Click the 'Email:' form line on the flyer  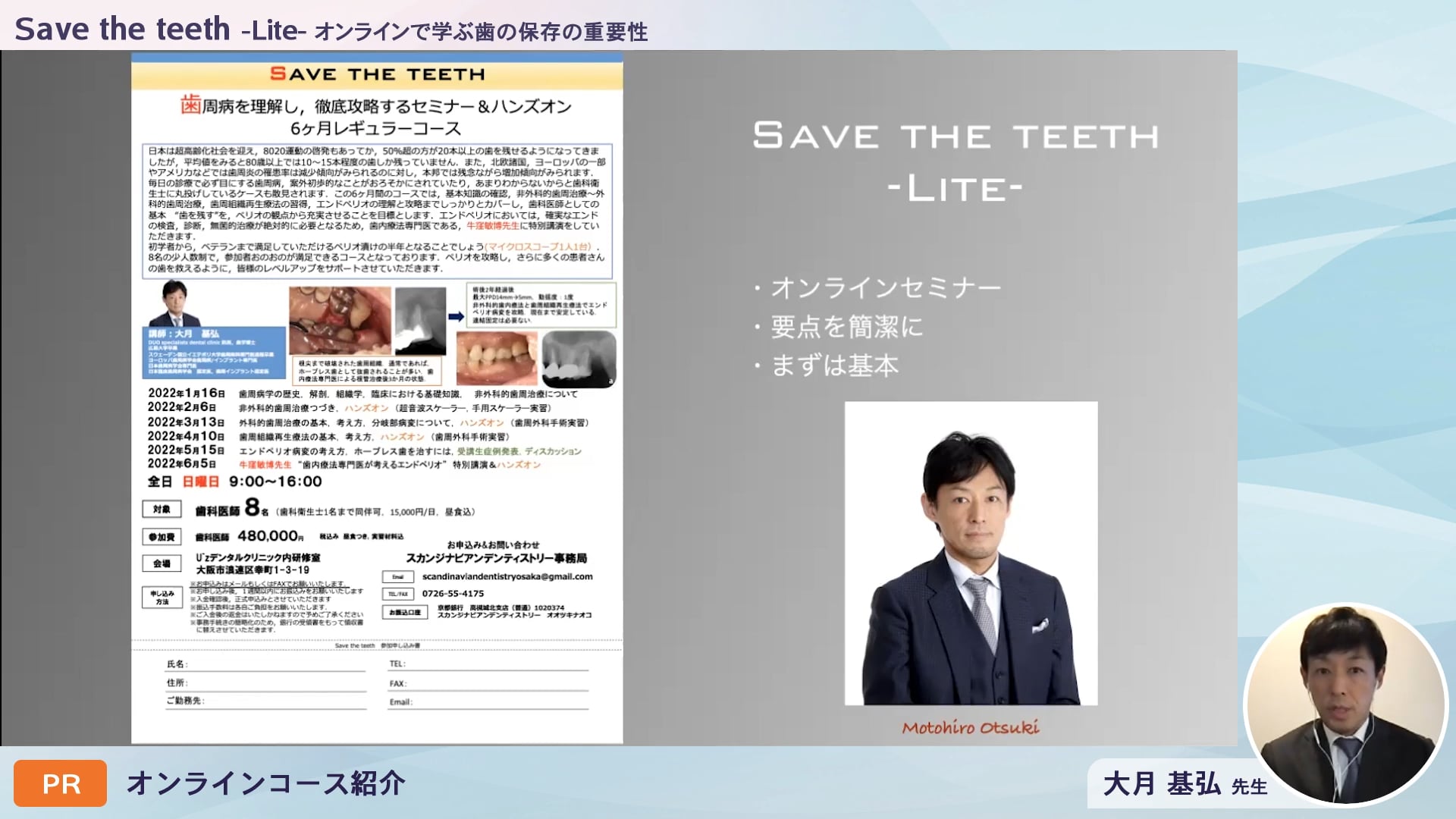coord(488,702)
